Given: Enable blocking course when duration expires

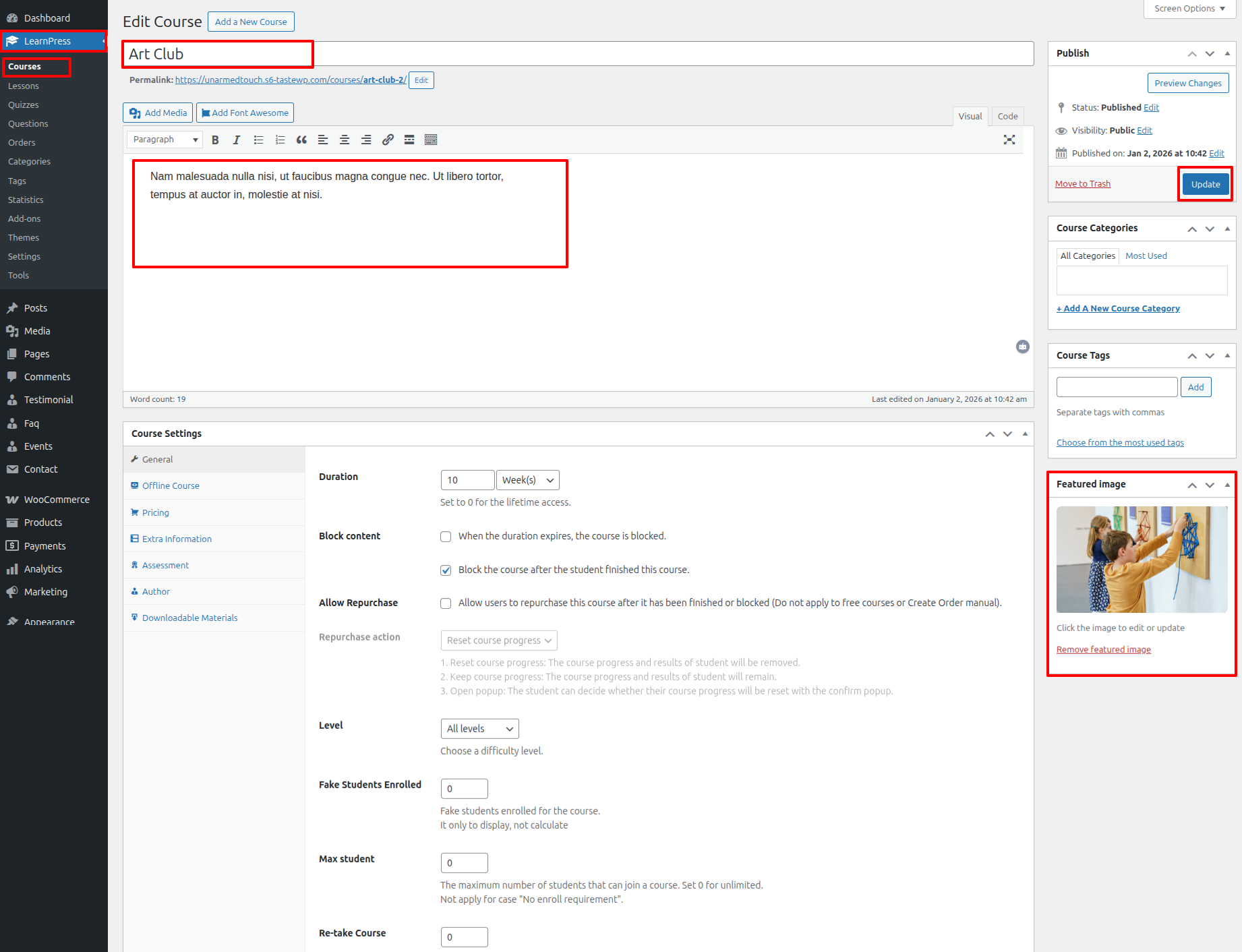Looking at the screenshot, I should [446, 537].
